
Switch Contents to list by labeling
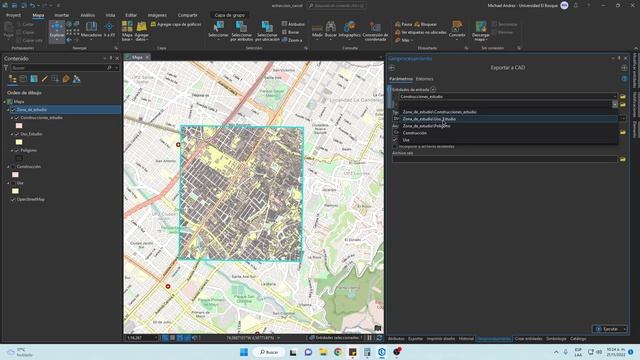(x=66, y=79)
